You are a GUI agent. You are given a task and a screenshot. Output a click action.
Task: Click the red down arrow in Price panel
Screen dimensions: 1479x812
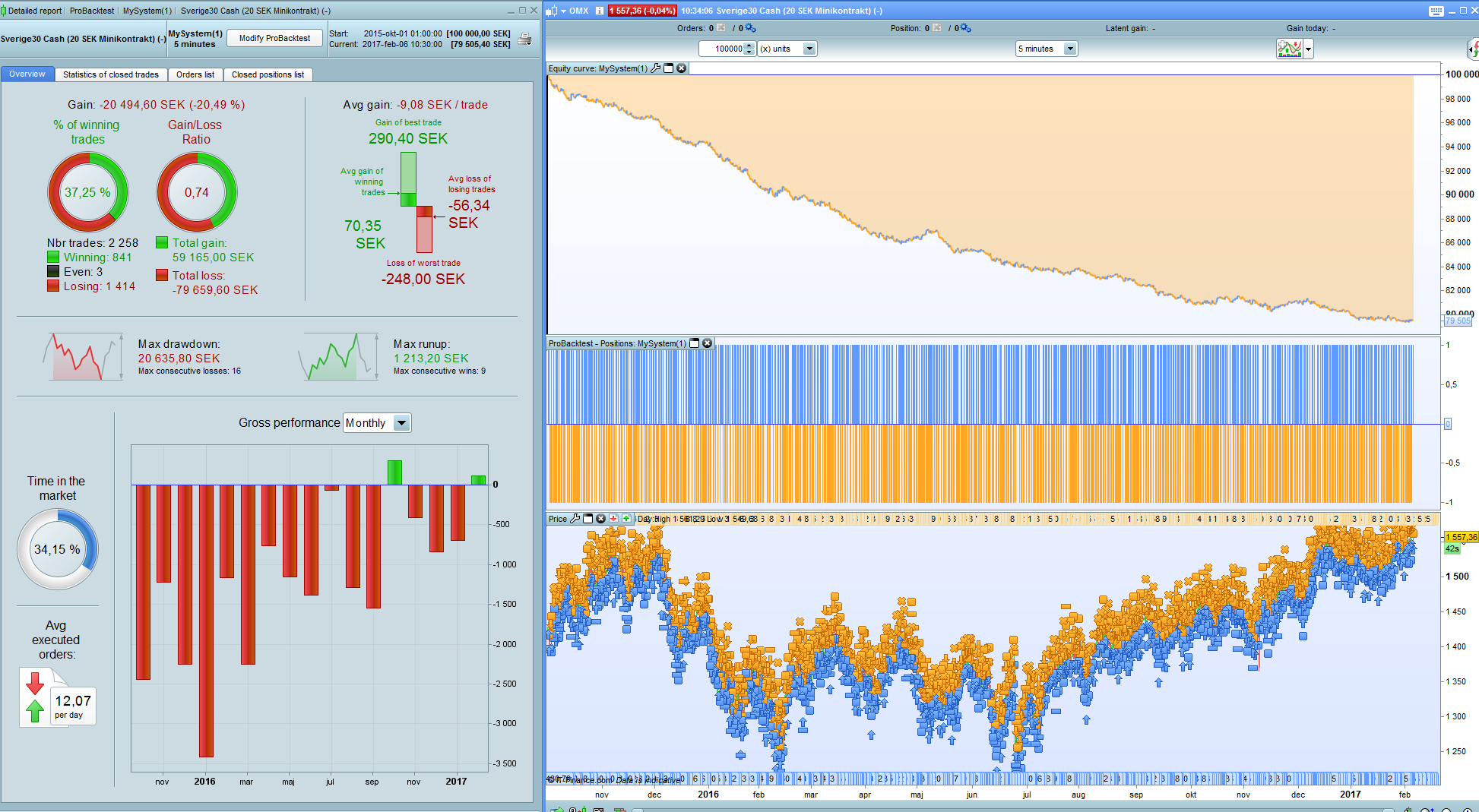coord(613,519)
